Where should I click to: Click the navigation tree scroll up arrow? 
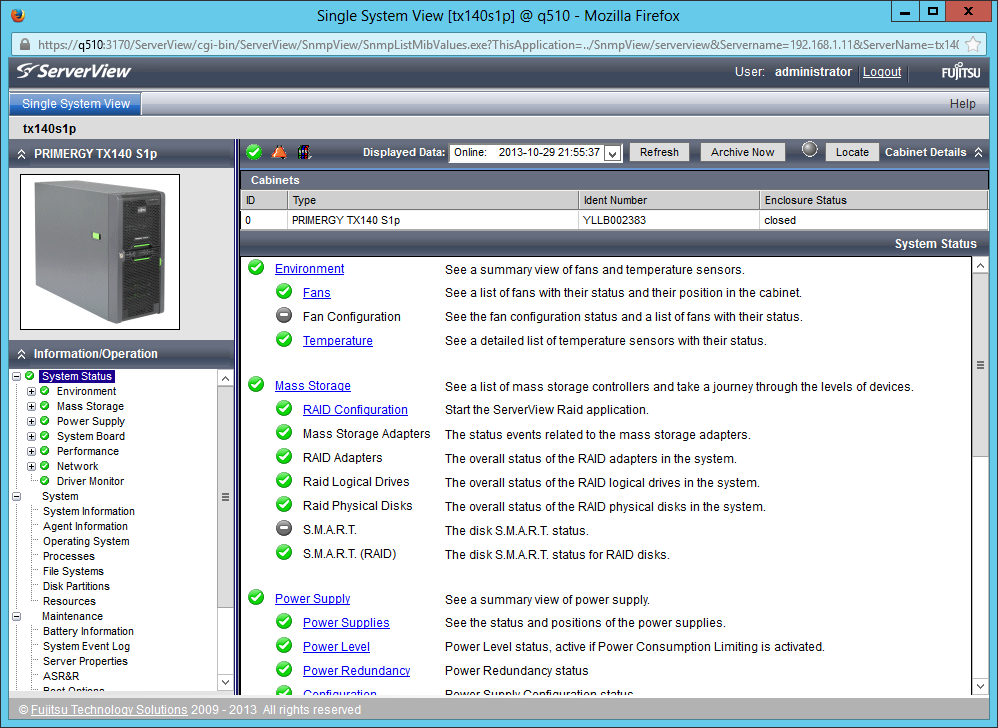(x=225, y=378)
